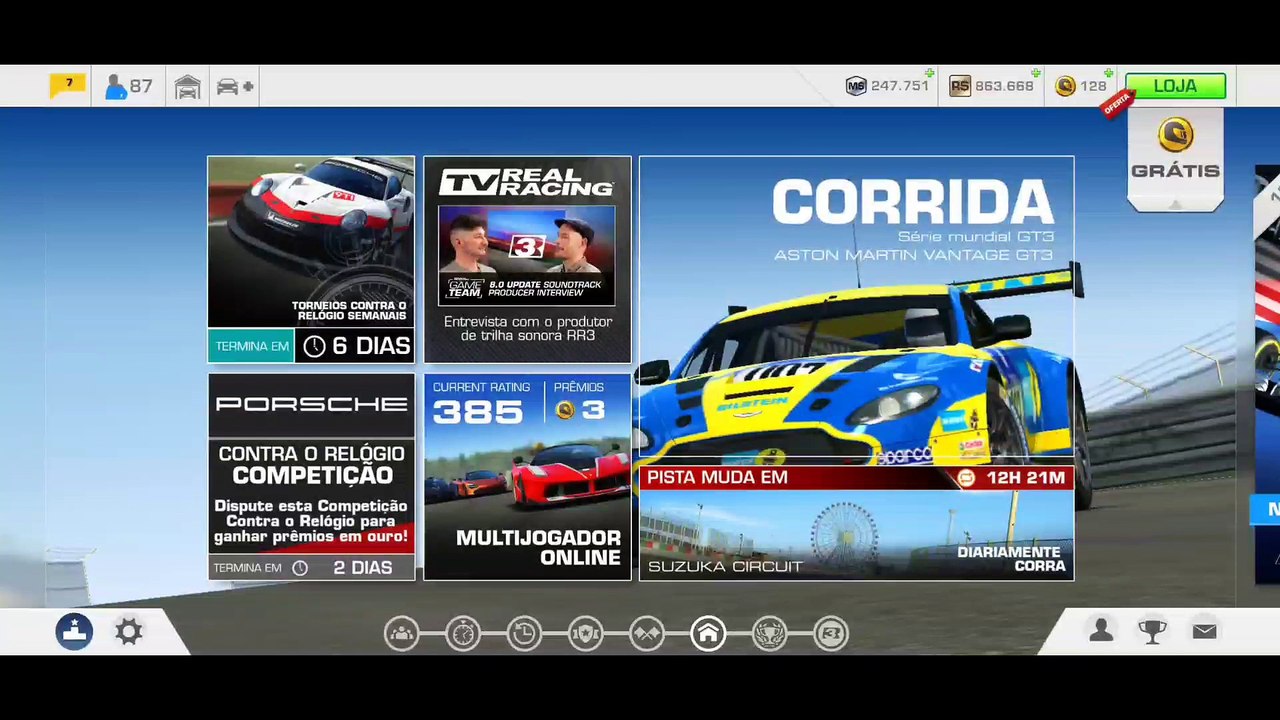
Task: Select the crossed flags icon in bottom navigation
Action: [x=647, y=633]
